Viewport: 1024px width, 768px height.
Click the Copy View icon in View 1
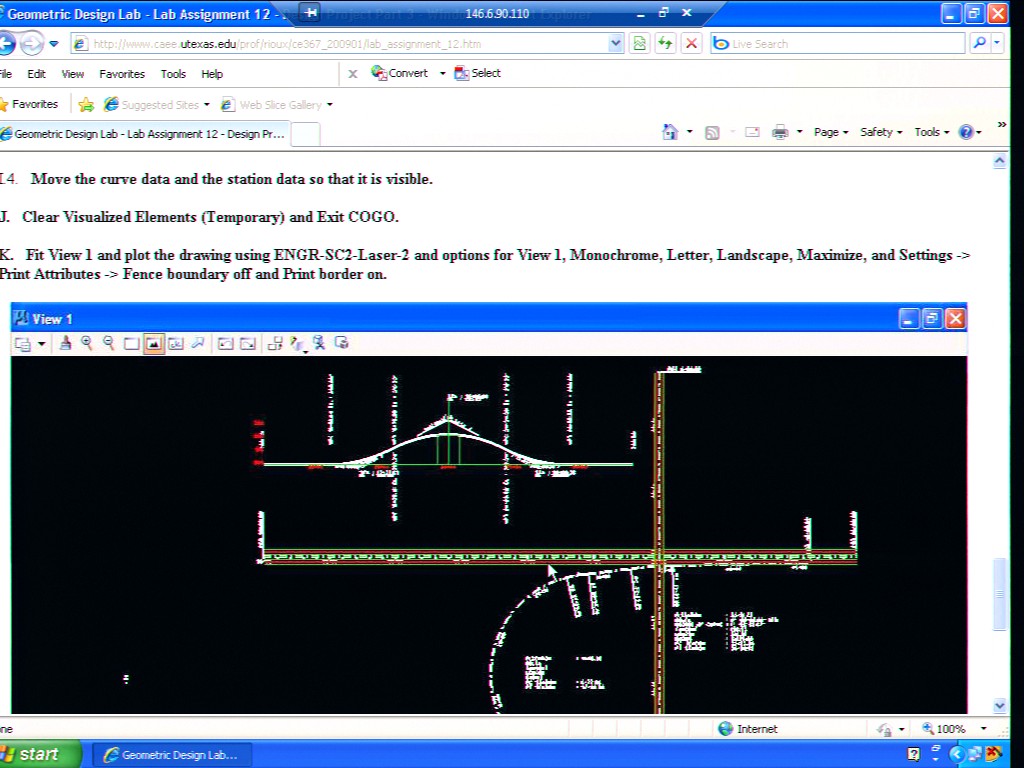point(275,343)
